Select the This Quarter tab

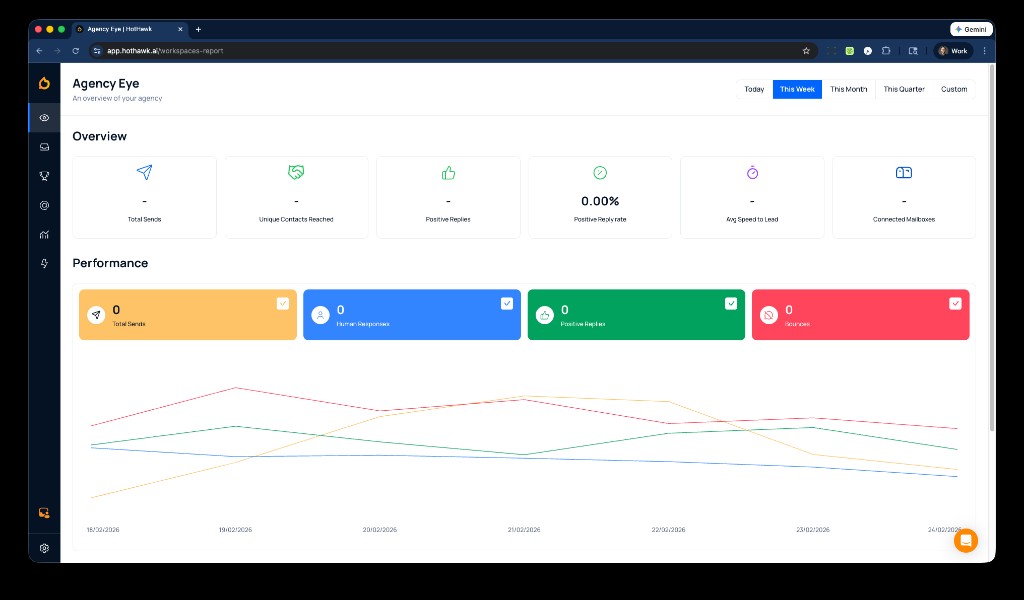coord(903,89)
